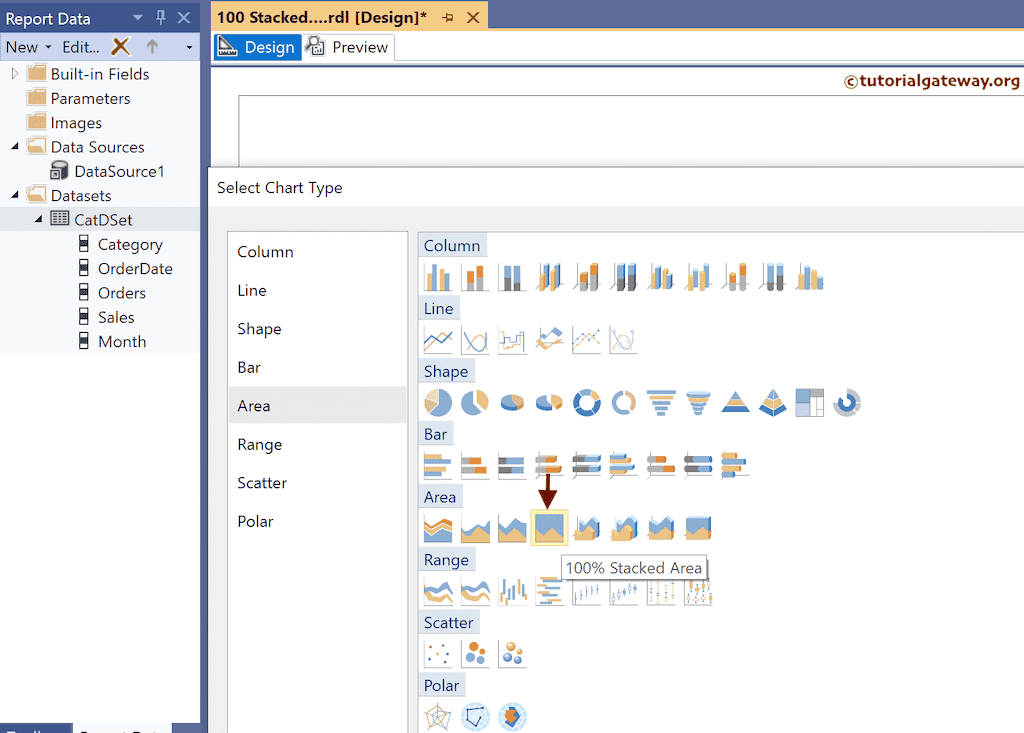Pick the Funnel chart icon
This screenshot has height=733, width=1024.
pyautogui.click(x=661, y=402)
